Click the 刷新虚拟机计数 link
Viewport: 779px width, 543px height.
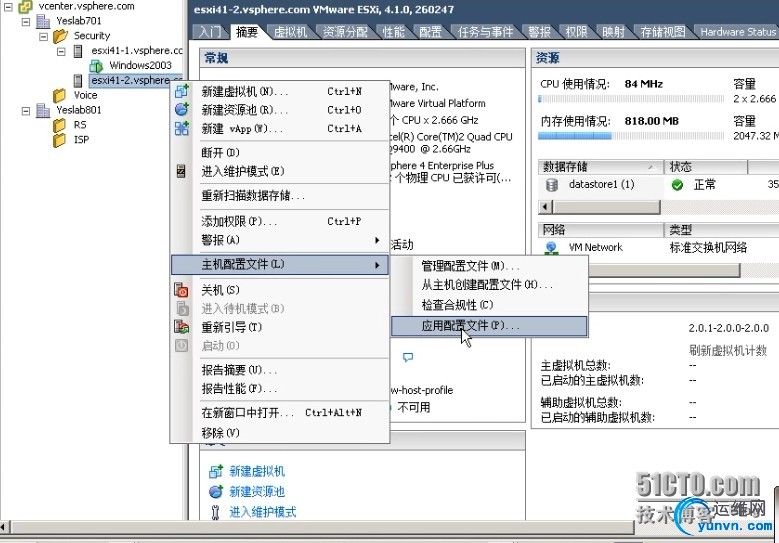point(728,350)
